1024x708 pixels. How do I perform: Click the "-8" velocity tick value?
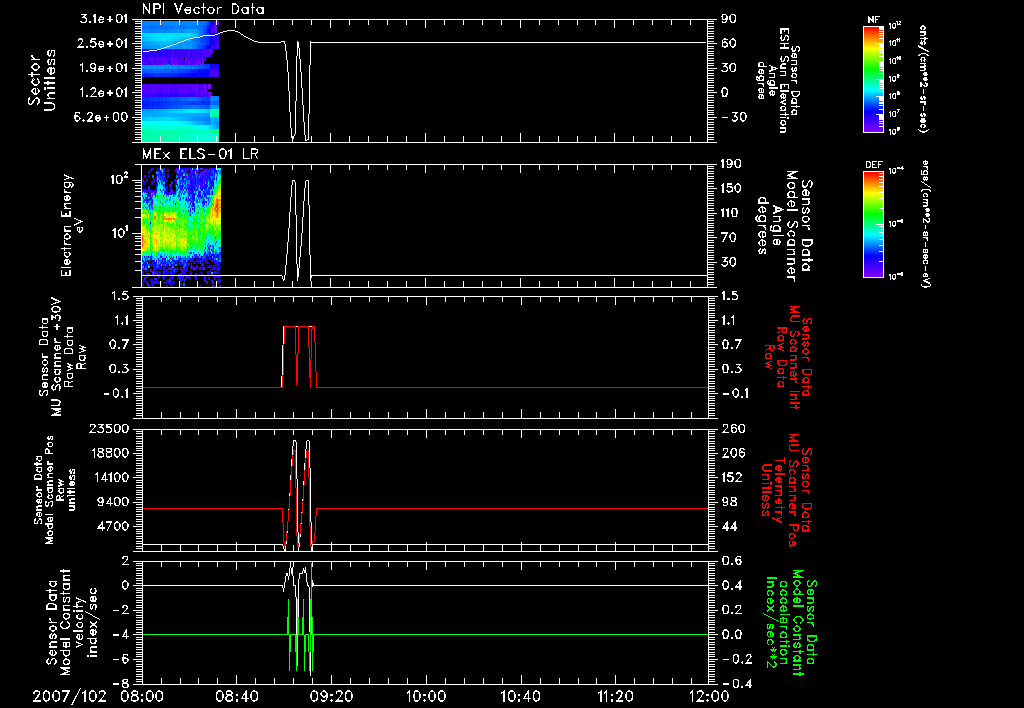(122, 684)
